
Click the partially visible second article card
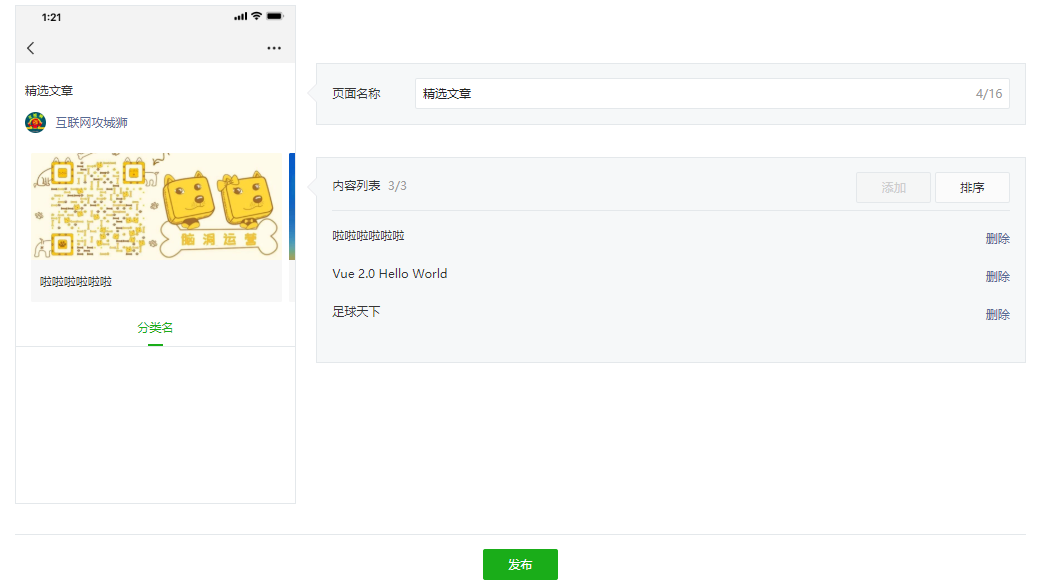pos(292,227)
